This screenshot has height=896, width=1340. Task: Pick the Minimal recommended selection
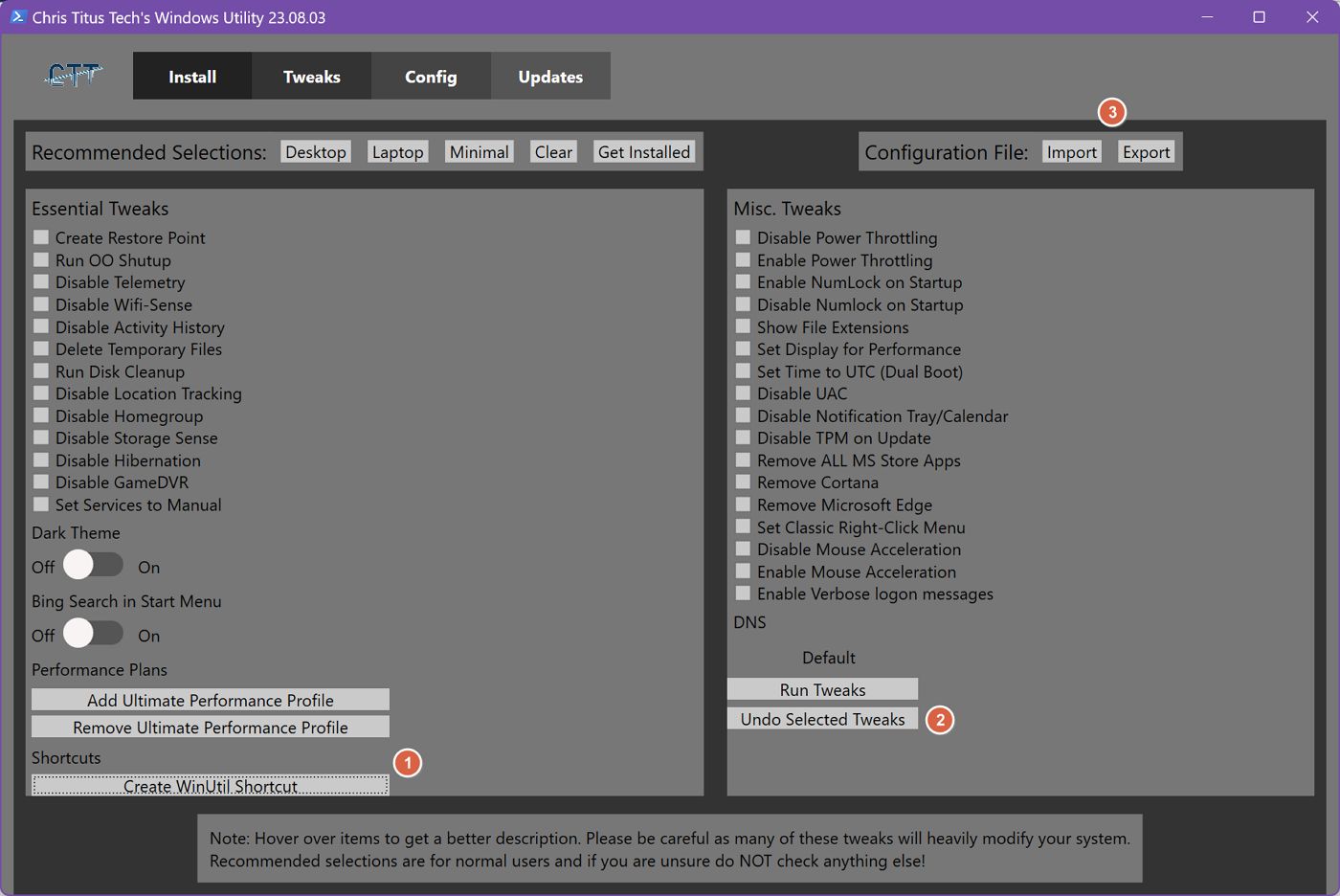pos(480,152)
